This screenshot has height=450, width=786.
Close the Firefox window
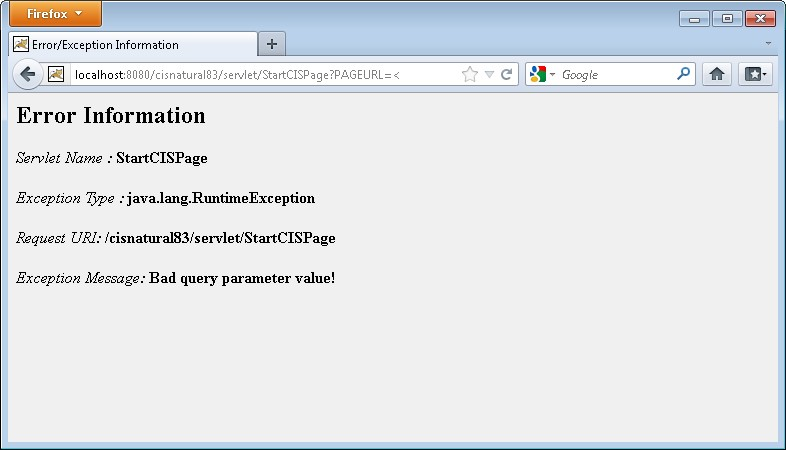(x=760, y=19)
